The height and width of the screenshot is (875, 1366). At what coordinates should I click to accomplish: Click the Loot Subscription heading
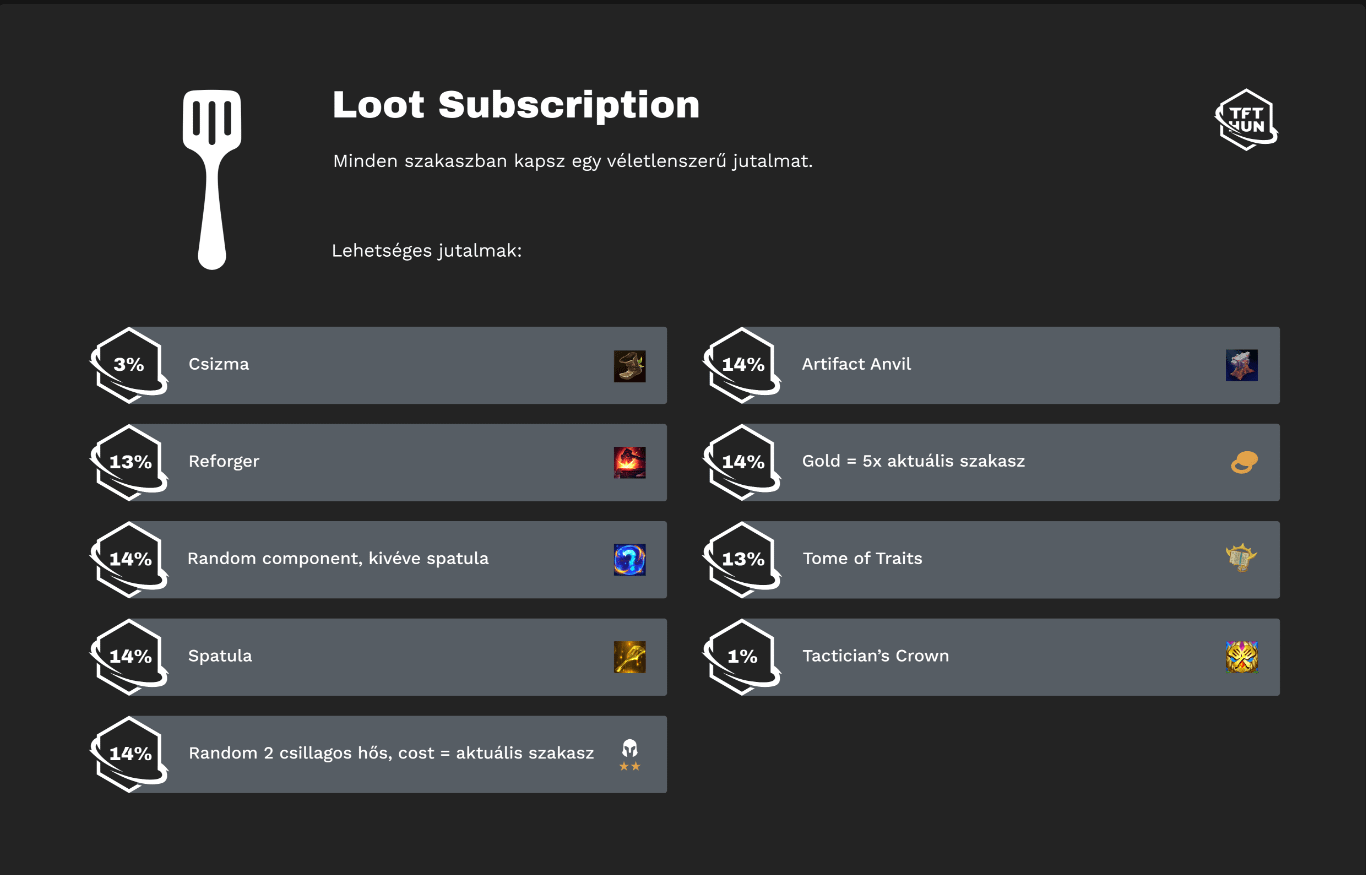point(516,105)
